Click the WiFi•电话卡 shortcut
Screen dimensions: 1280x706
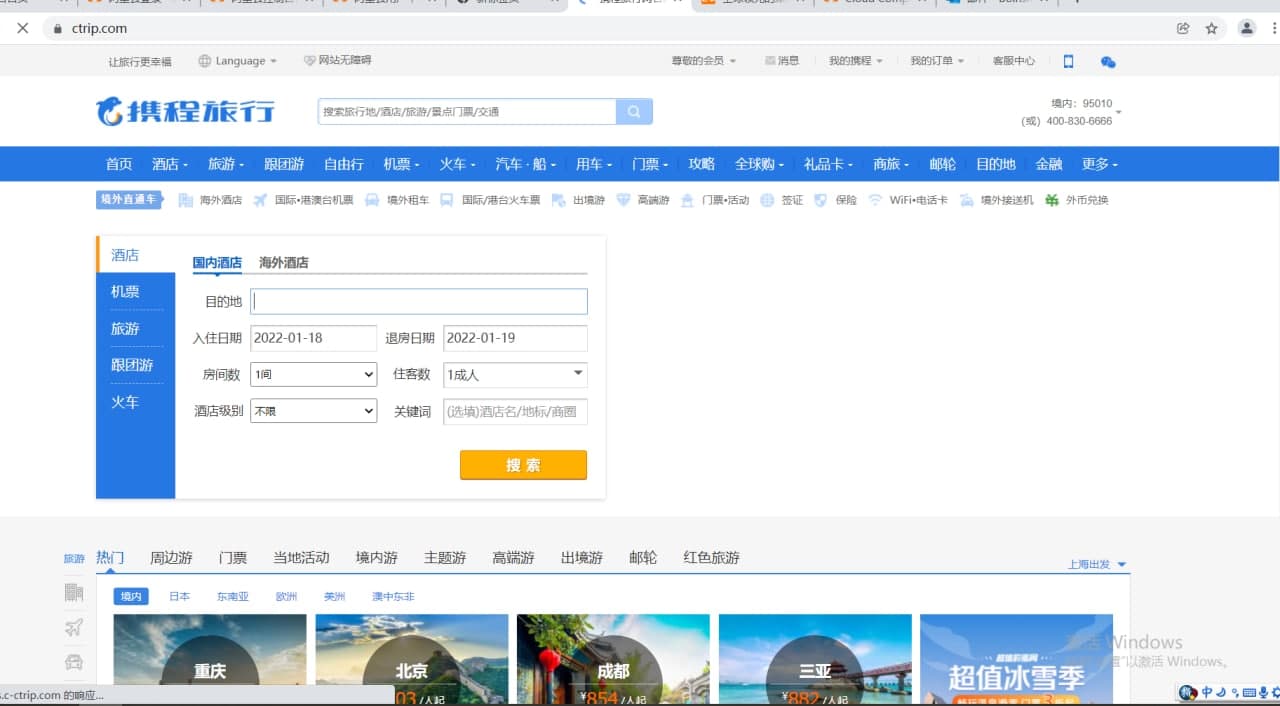coord(908,200)
